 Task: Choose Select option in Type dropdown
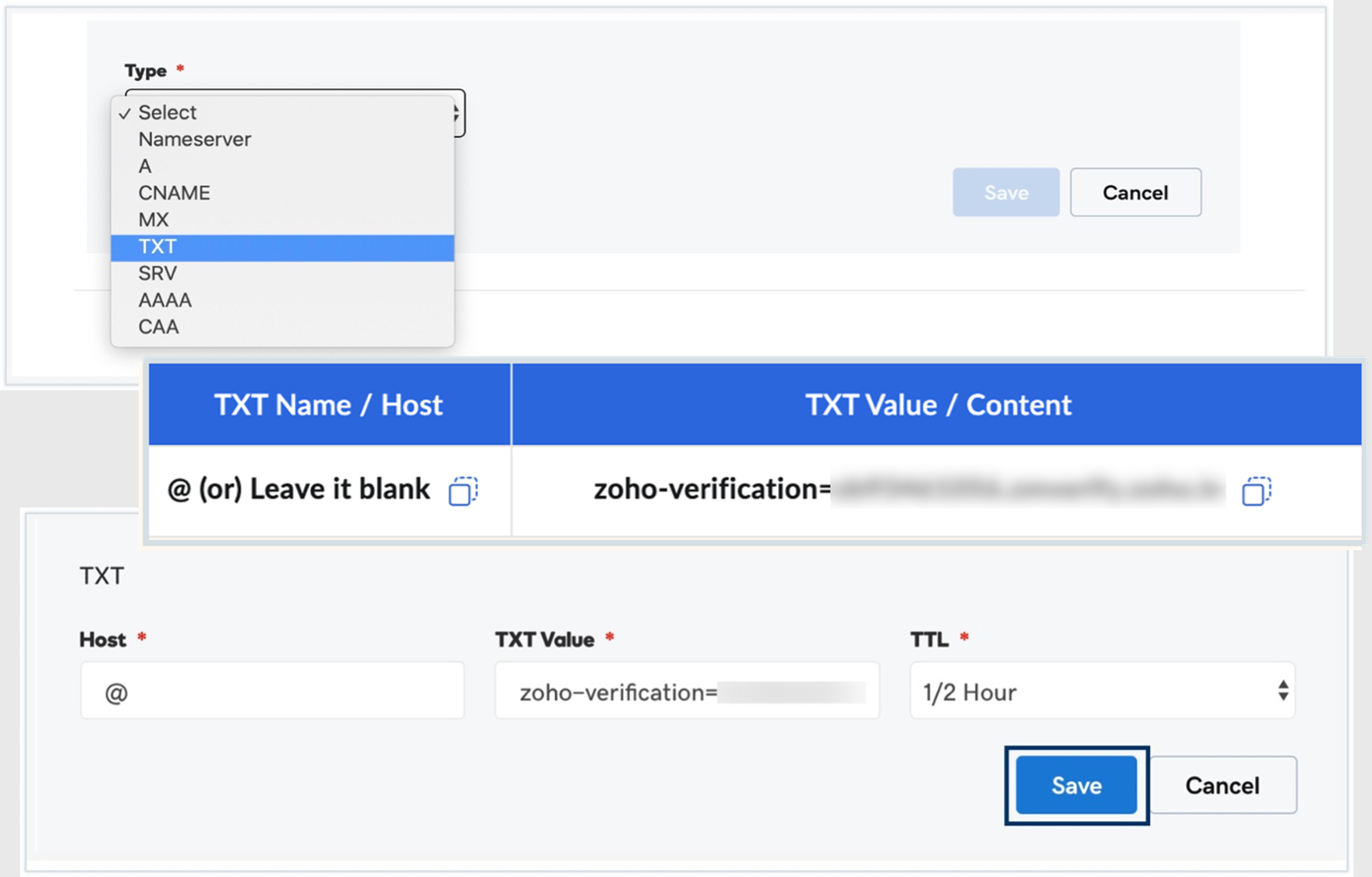pos(282,112)
